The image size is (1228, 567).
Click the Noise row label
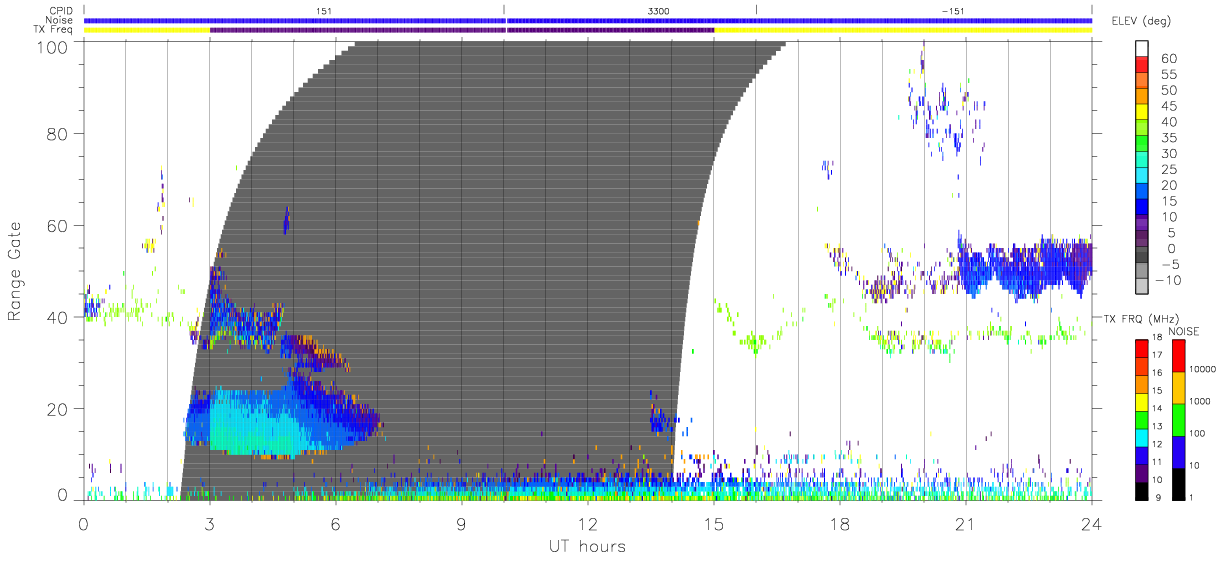pos(61,20)
